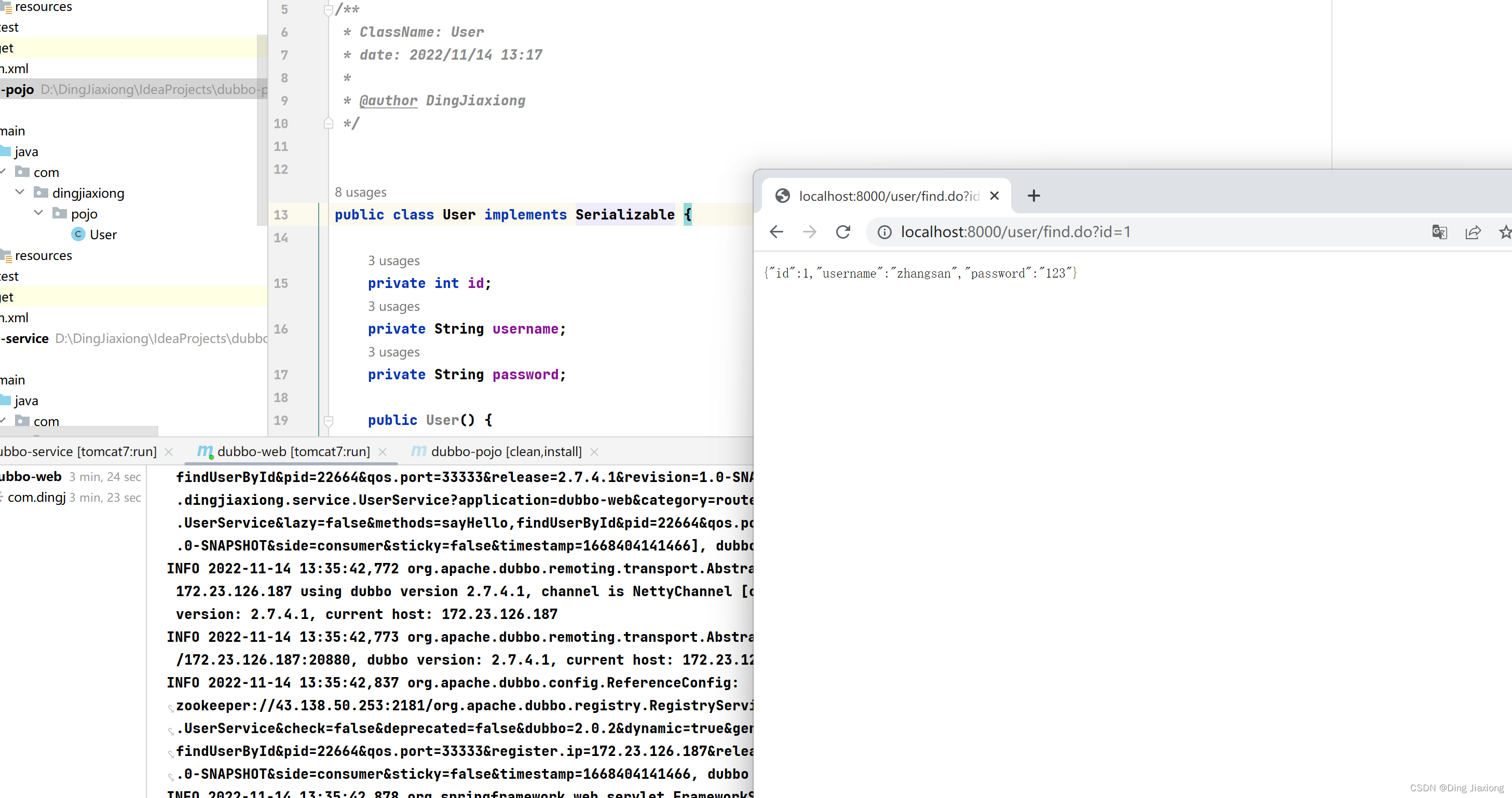Select the -service module root row
This screenshot has width=1512, height=798.
pyautogui.click(x=134, y=339)
